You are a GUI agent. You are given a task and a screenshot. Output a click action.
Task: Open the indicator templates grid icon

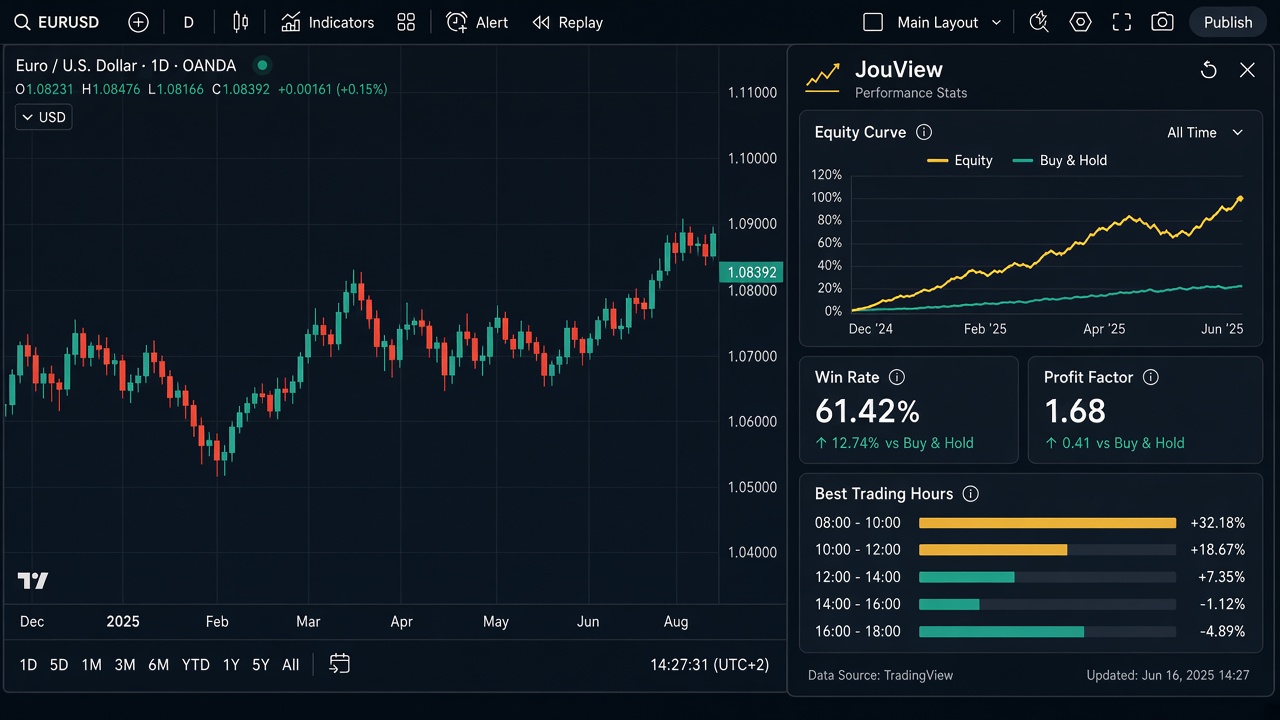[406, 22]
